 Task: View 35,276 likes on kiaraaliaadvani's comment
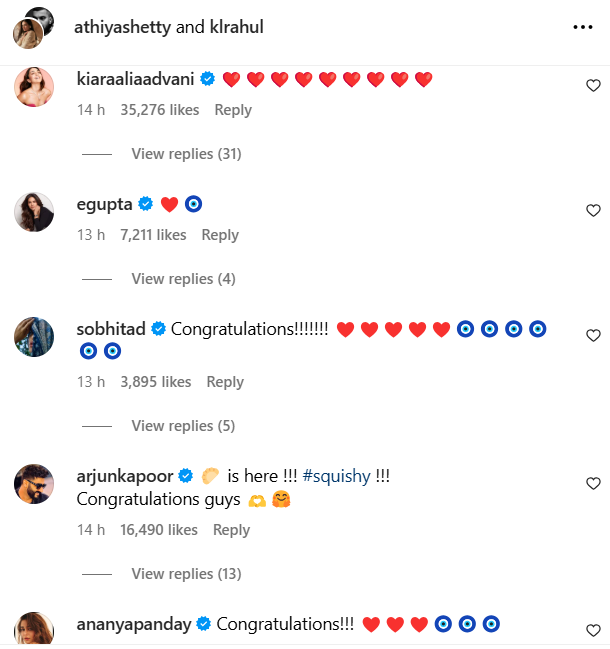(x=158, y=110)
